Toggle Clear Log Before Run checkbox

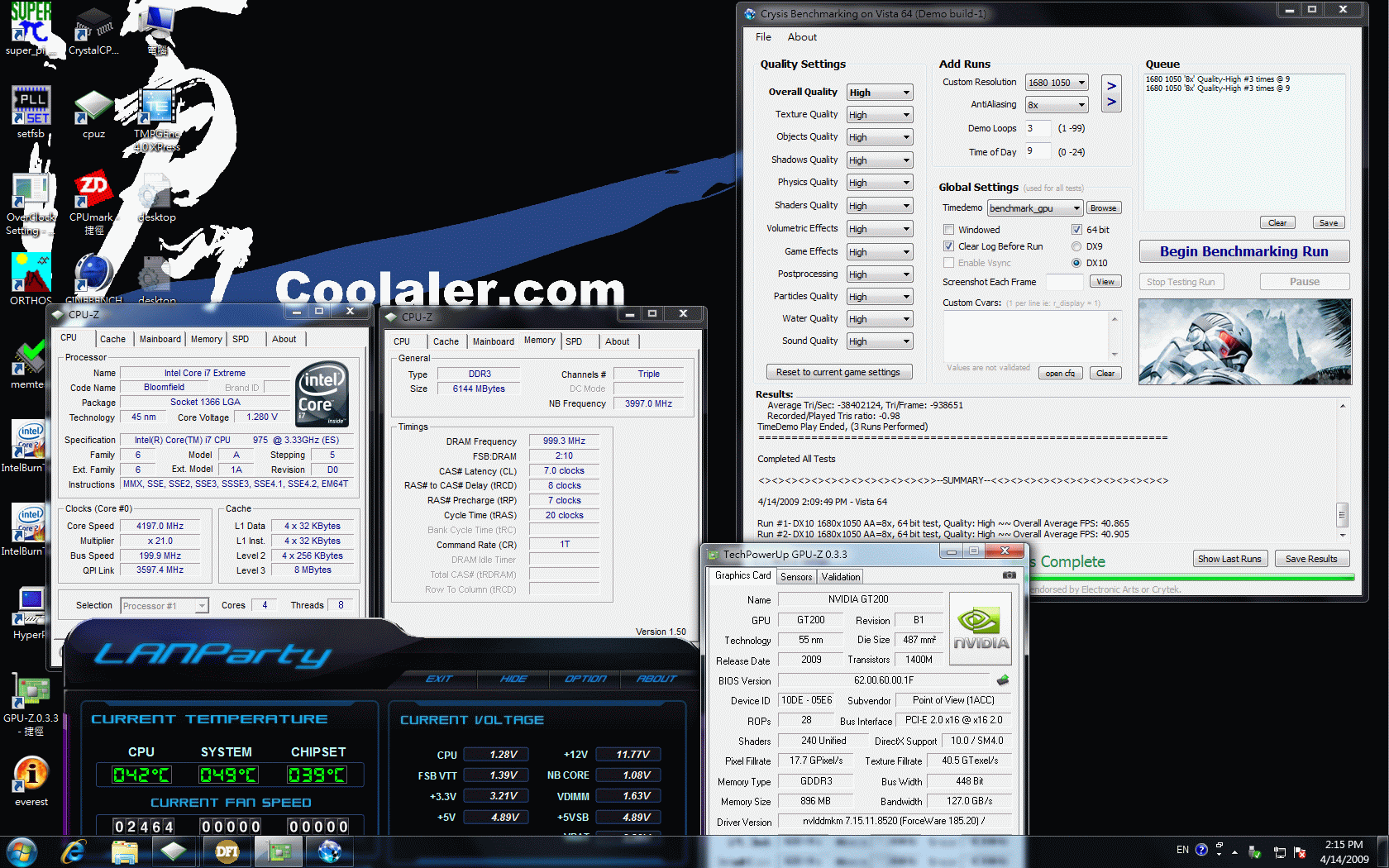[x=949, y=246]
